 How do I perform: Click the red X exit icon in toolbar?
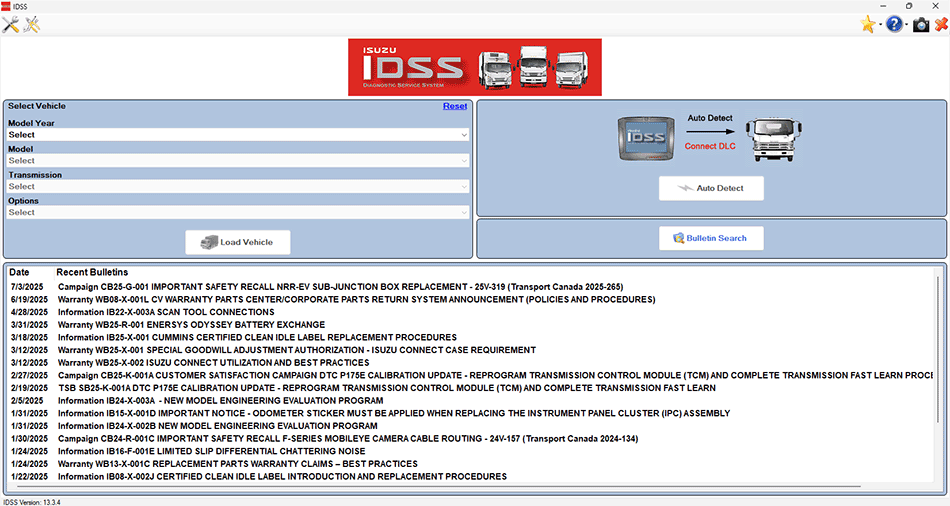pos(939,25)
